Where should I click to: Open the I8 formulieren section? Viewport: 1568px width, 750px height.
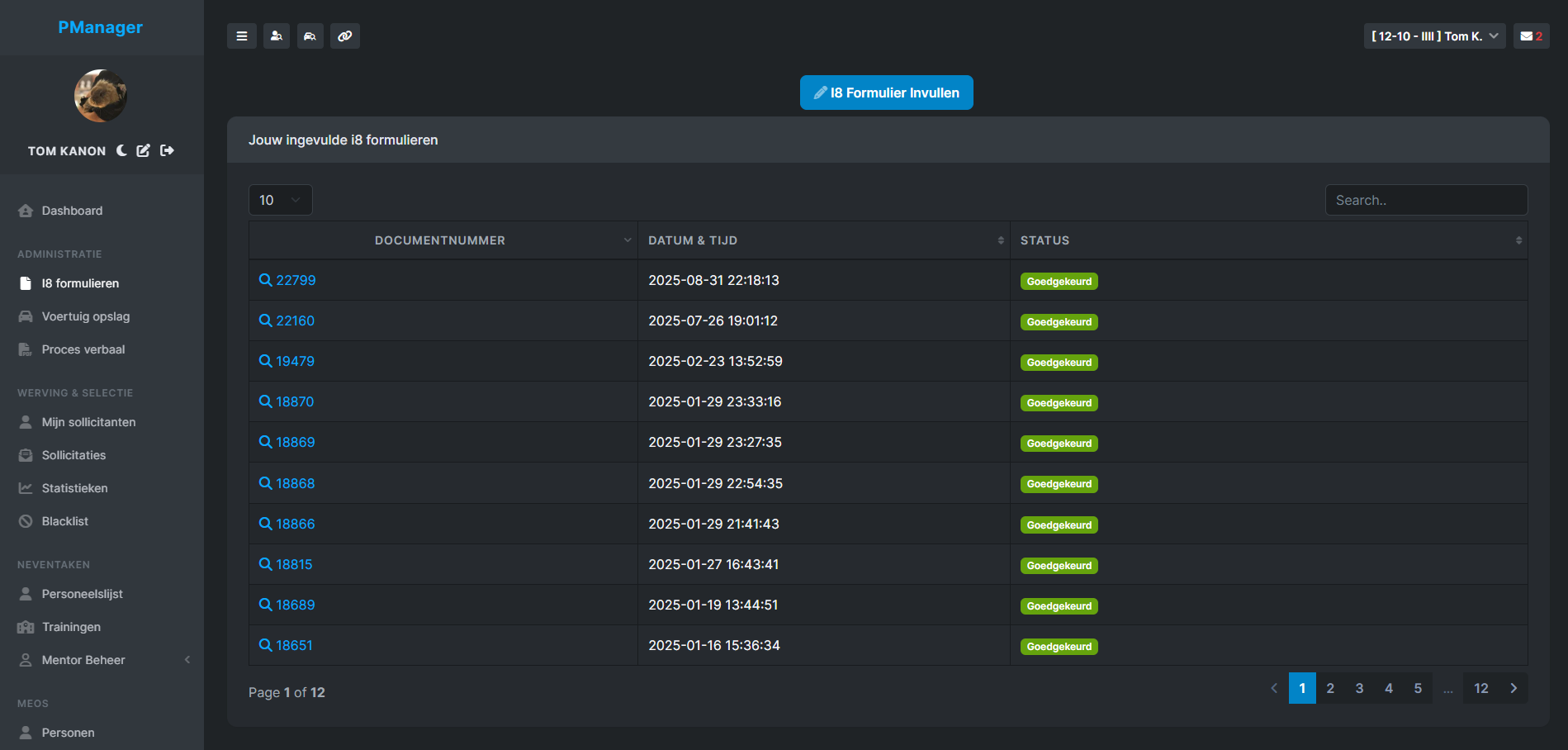(x=80, y=282)
